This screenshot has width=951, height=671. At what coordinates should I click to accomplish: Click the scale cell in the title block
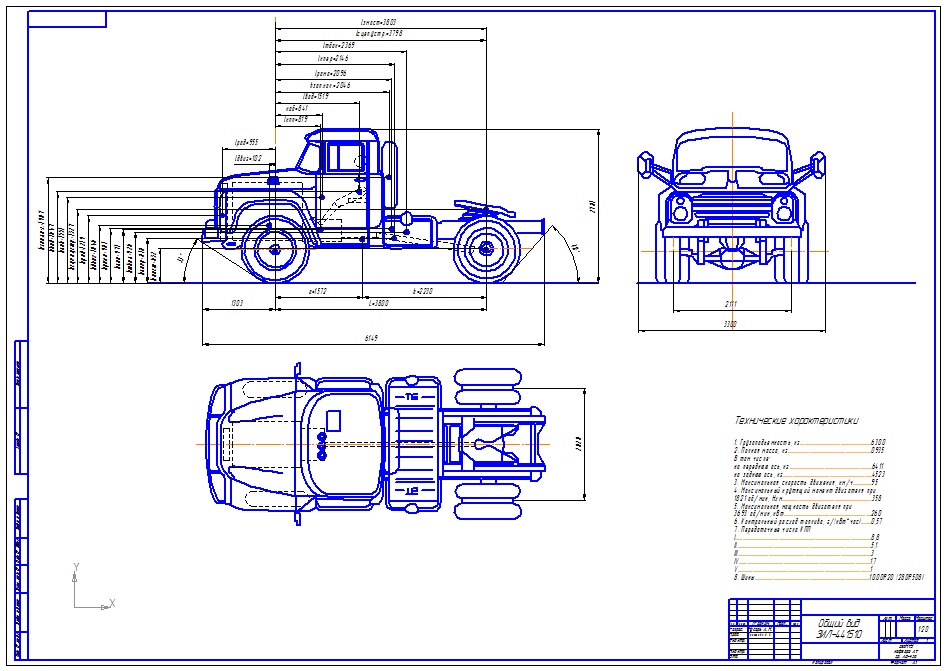point(924,629)
